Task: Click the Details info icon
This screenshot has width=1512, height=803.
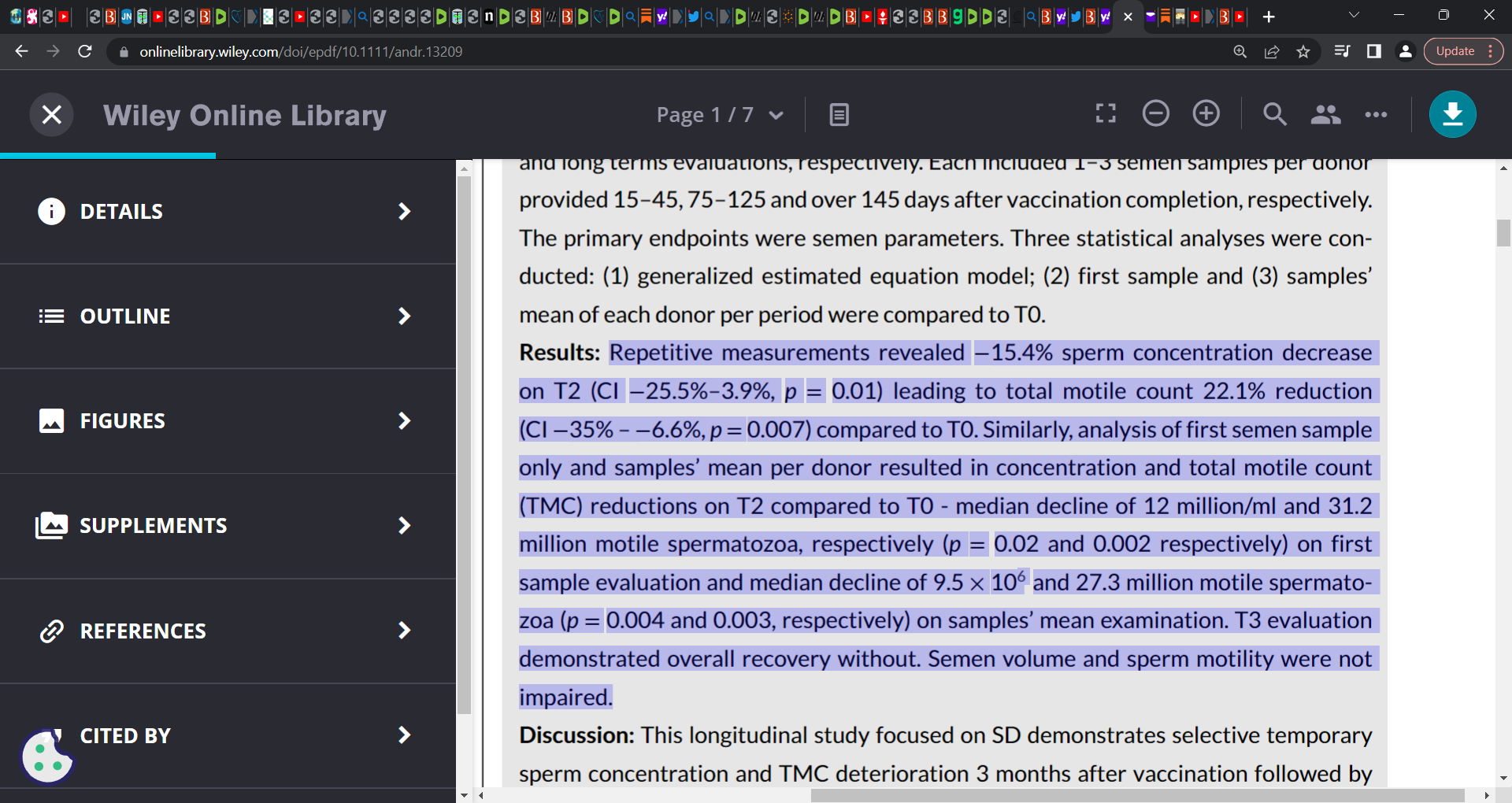Action: 51,211
